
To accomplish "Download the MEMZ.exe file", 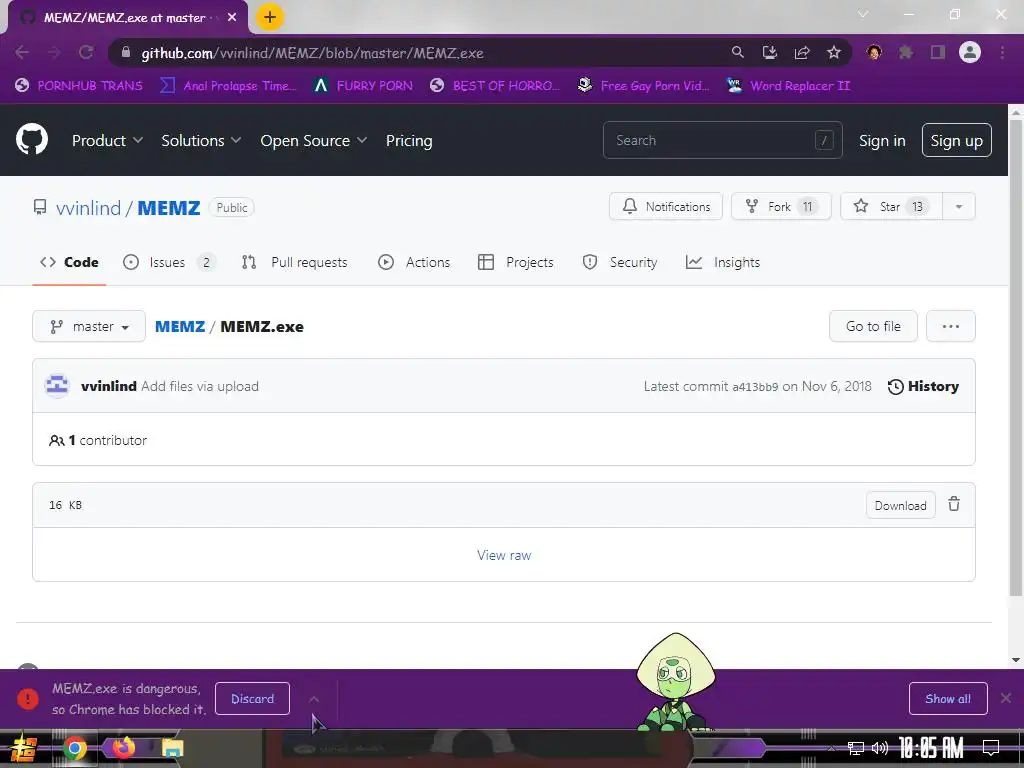I will [x=901, y=505].
